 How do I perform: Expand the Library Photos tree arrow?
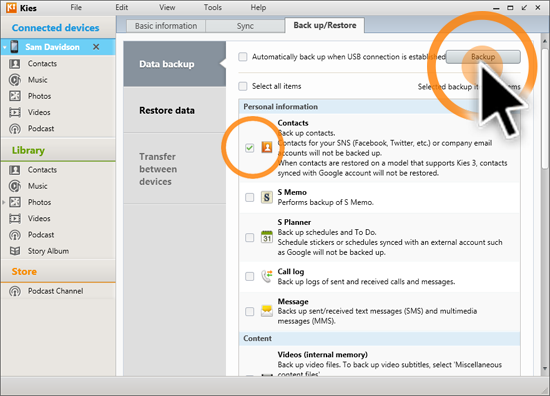[x=4, y=202]
